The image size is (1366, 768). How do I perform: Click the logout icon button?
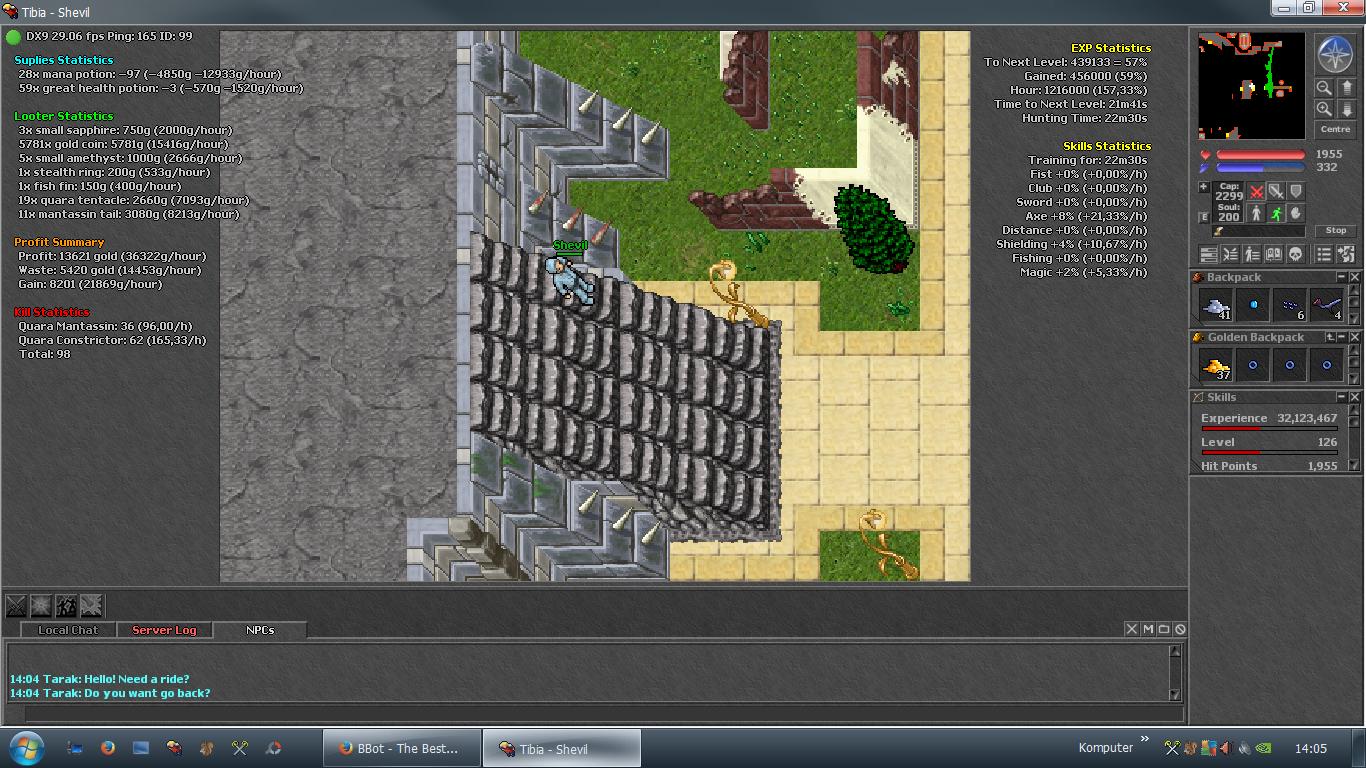pos(1346,254)
